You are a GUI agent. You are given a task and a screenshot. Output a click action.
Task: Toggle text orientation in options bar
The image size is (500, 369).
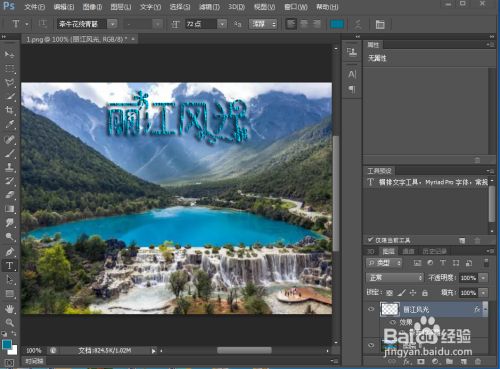point(42,24)
